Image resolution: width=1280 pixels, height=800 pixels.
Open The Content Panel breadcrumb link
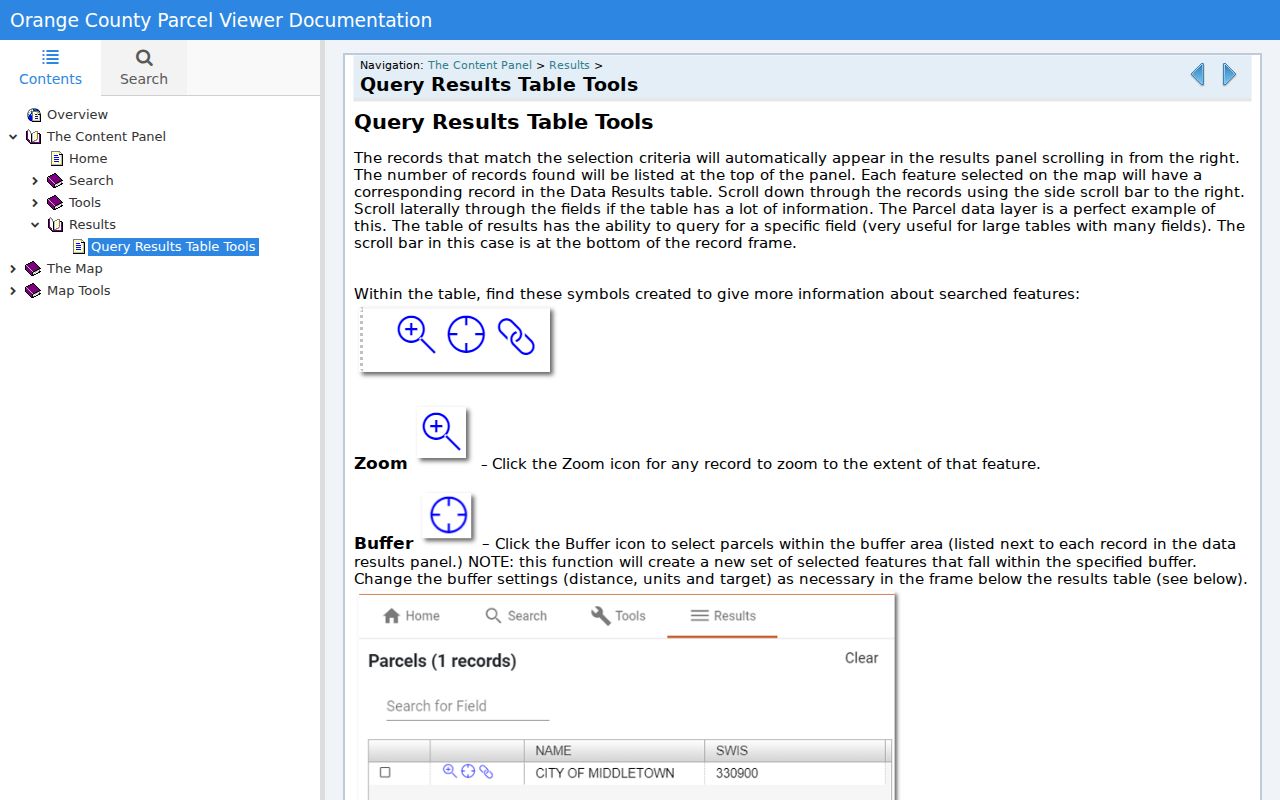[480, 65]
